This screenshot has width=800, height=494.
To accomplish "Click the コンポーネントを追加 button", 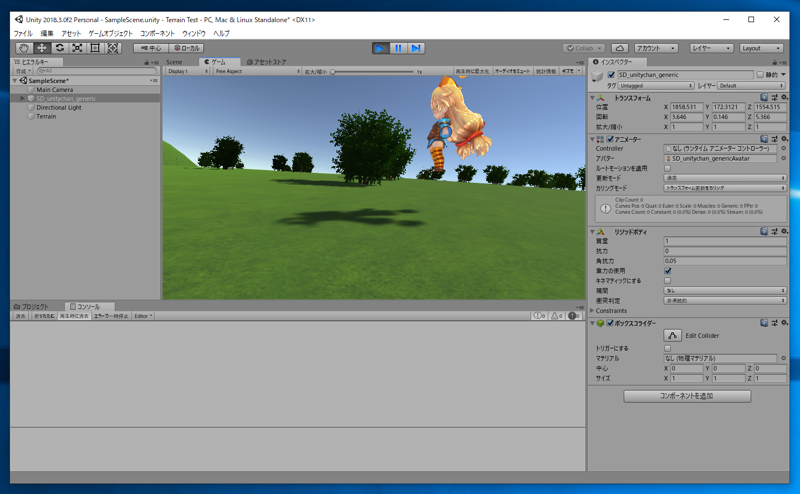I will (687, 396).
